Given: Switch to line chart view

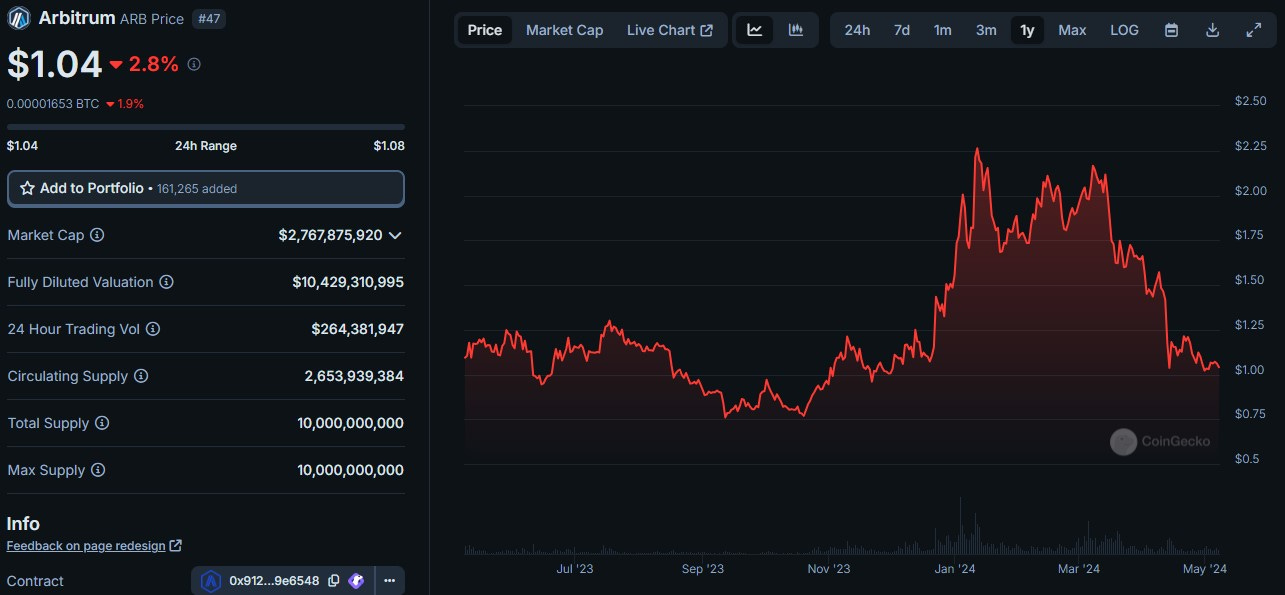Looking at the screenshot, I should pos(755,30).
